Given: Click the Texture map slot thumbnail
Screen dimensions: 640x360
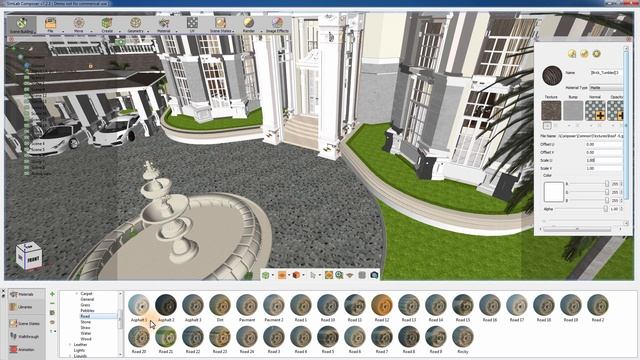Looking at the screenshot, I should click(x=551, y=111).
